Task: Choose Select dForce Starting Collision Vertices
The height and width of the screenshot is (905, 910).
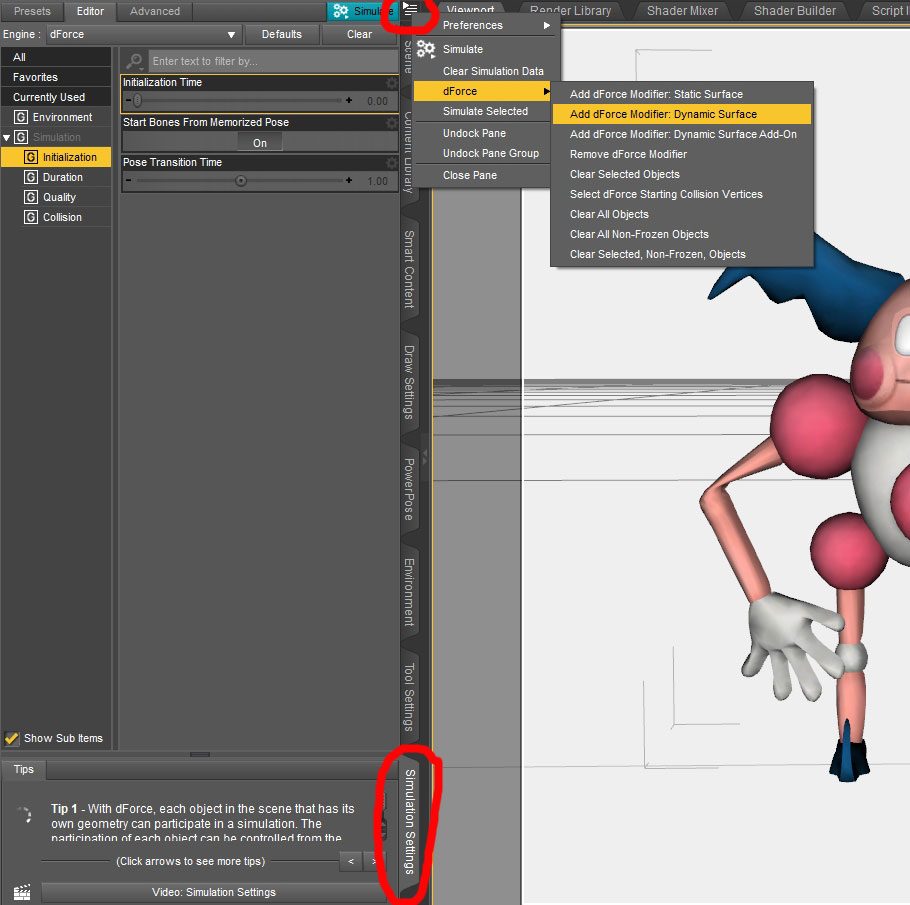Action: [681, 194]
